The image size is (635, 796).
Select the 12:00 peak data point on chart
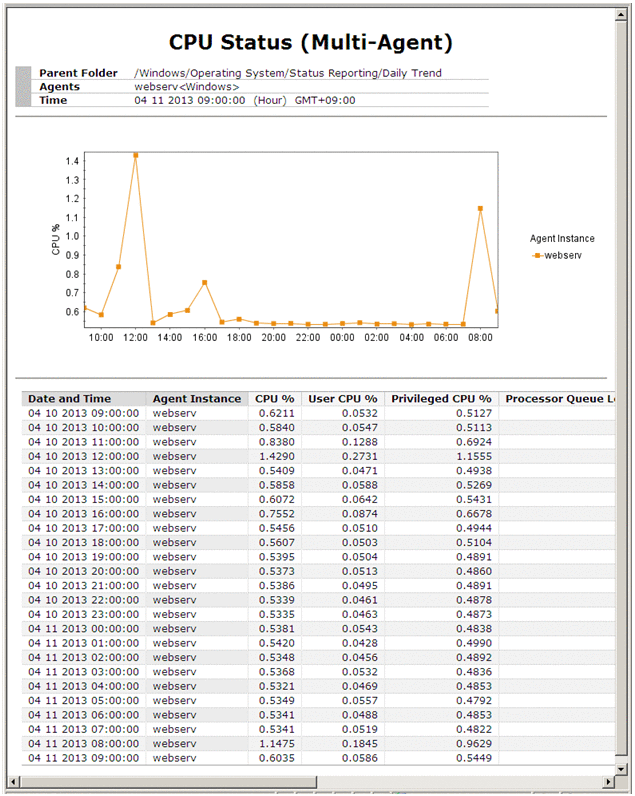[135, 156]
